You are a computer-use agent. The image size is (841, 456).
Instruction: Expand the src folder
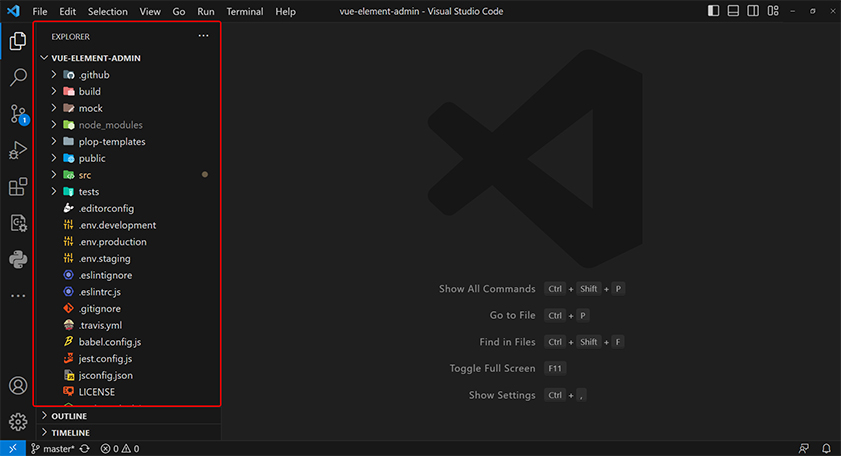pyautogui.click(x=129, y=175)
